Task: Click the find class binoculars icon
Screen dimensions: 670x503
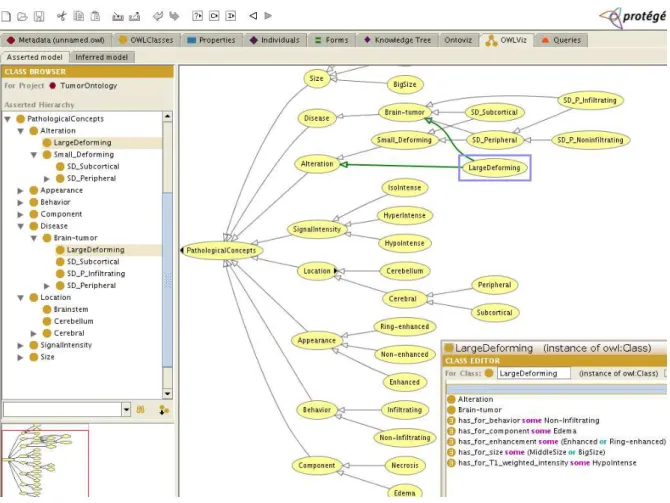Action: [140, 410]
